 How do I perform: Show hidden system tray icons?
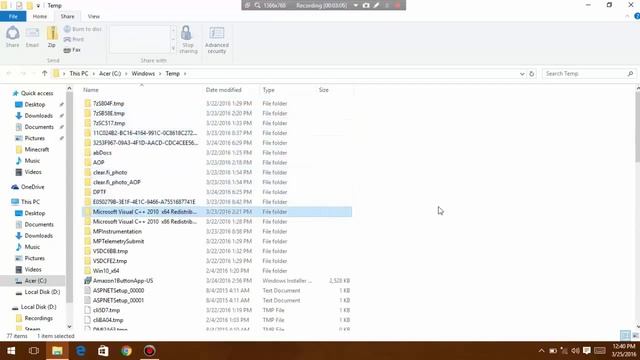(x=541, y=351)
